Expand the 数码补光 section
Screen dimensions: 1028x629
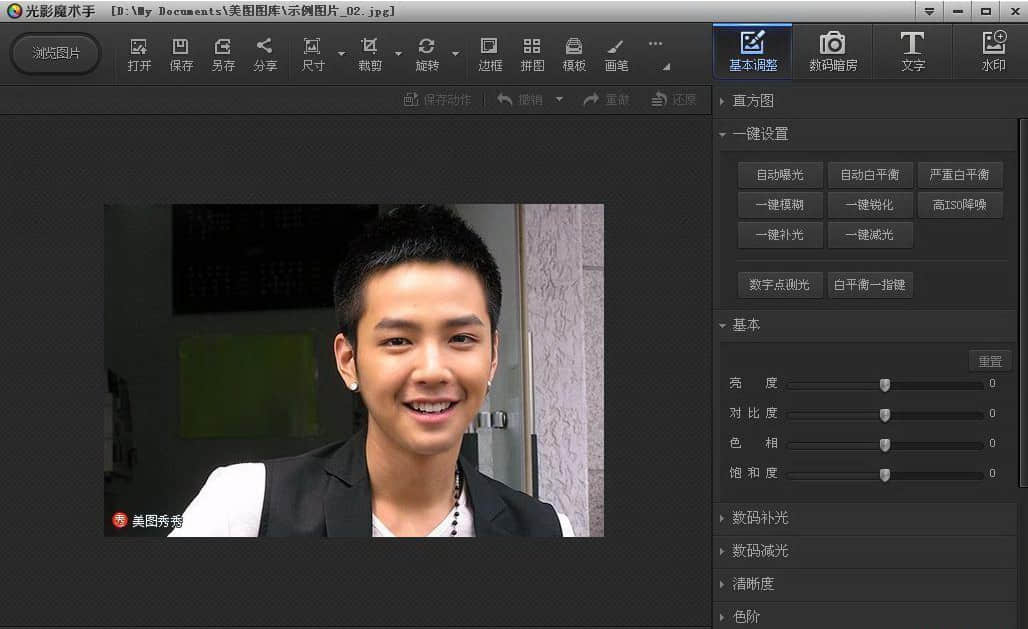coord(760,518)
